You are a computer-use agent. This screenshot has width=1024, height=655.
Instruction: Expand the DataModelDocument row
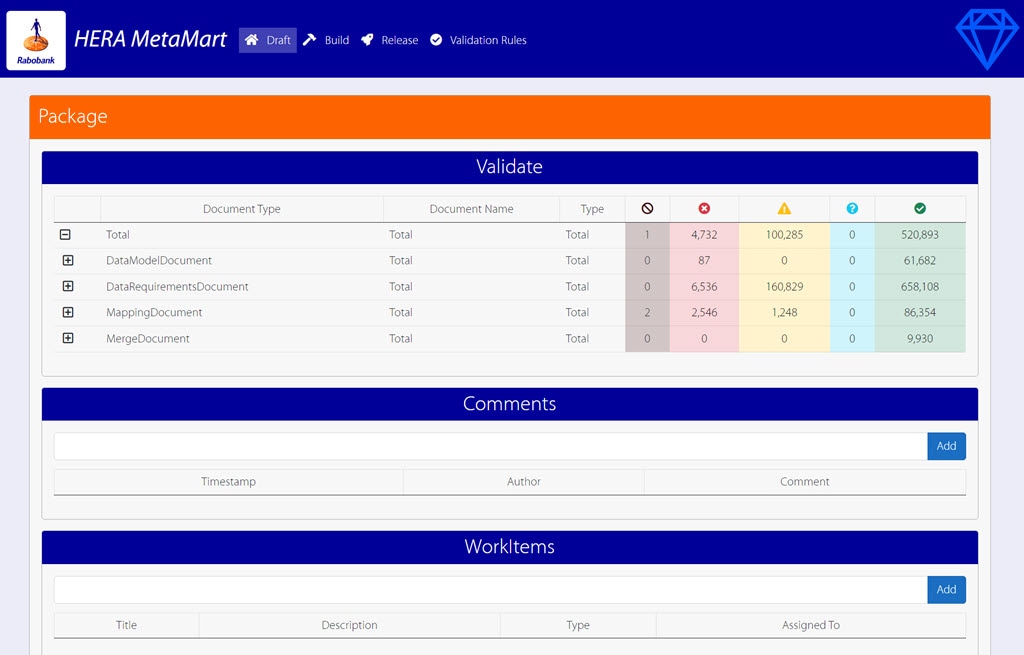[68, 261]
